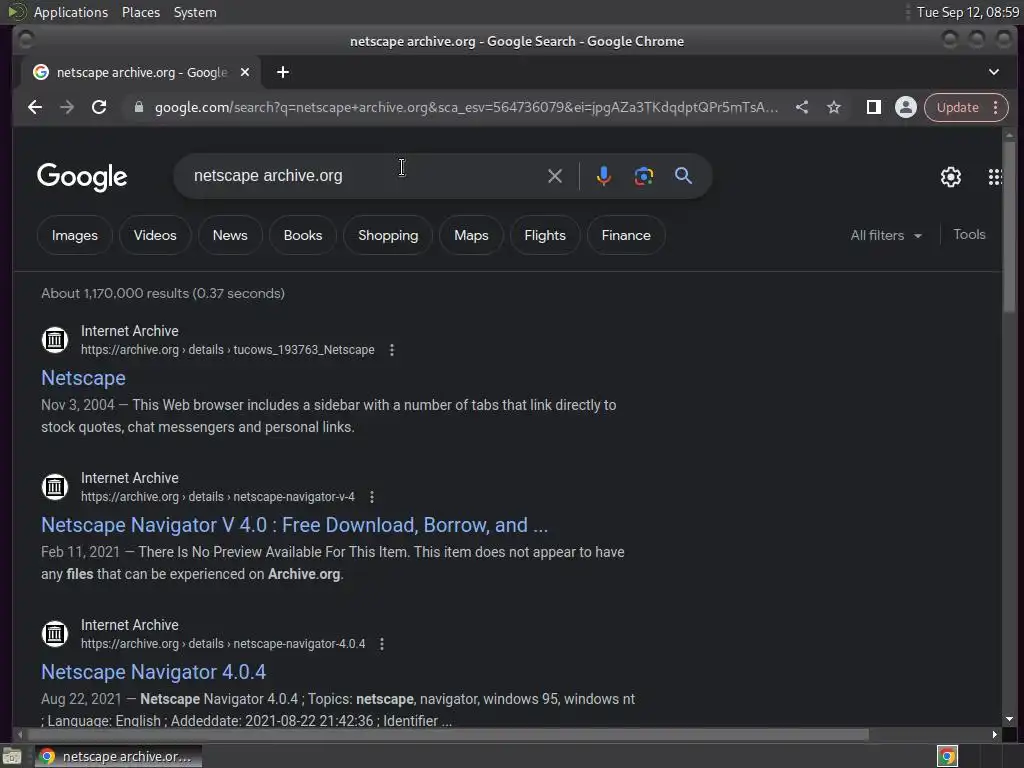
Task: Open Google quick settings gear
Action: tap(951, 177)
